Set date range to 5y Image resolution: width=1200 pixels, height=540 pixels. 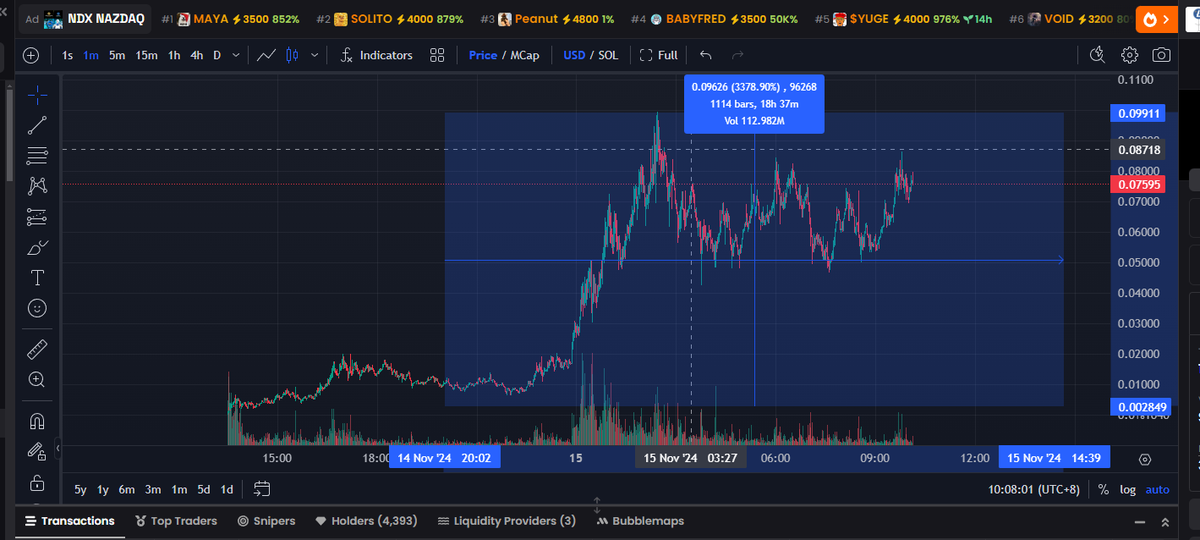(80, 490)
